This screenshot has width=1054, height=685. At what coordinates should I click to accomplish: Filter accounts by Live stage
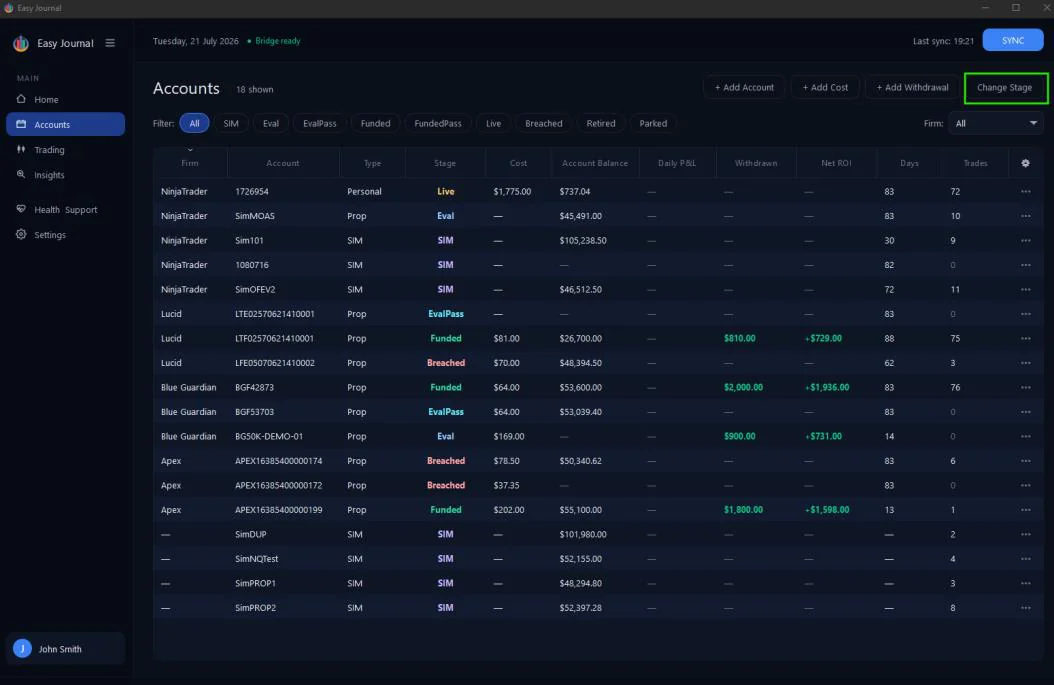pyautogui.click(x=493, y=124)
